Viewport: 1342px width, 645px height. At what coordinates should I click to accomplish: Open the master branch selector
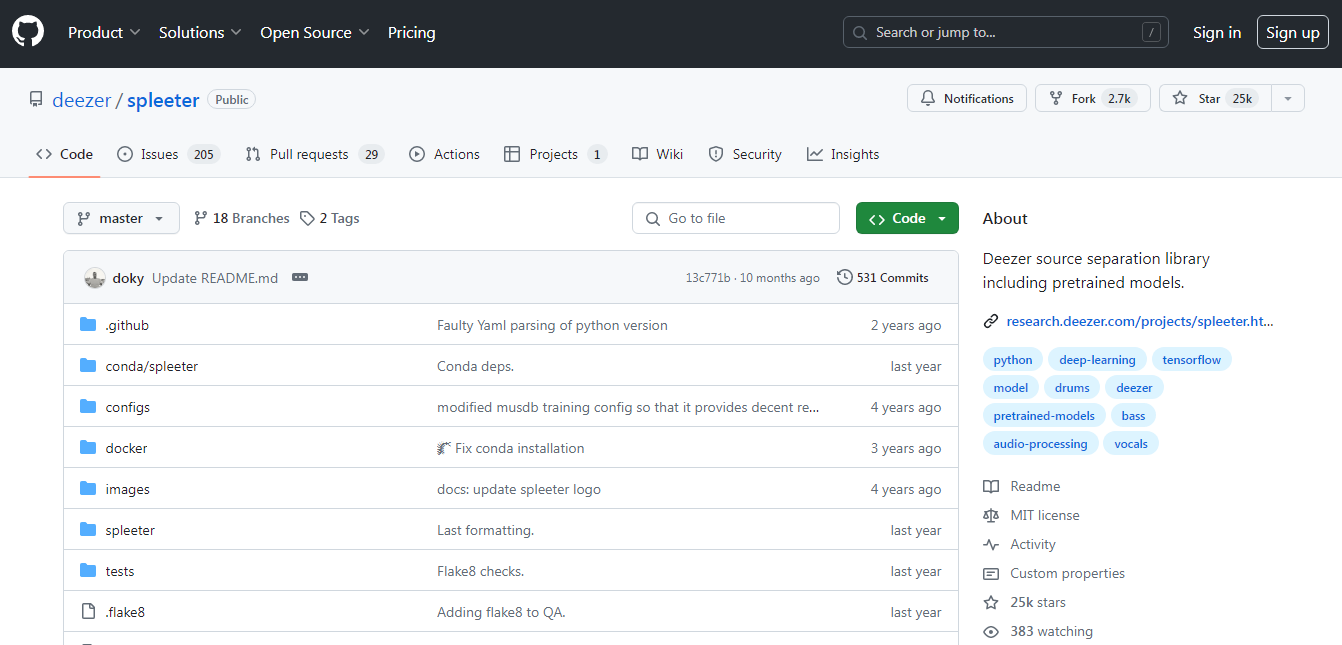[x=121, y=218]
